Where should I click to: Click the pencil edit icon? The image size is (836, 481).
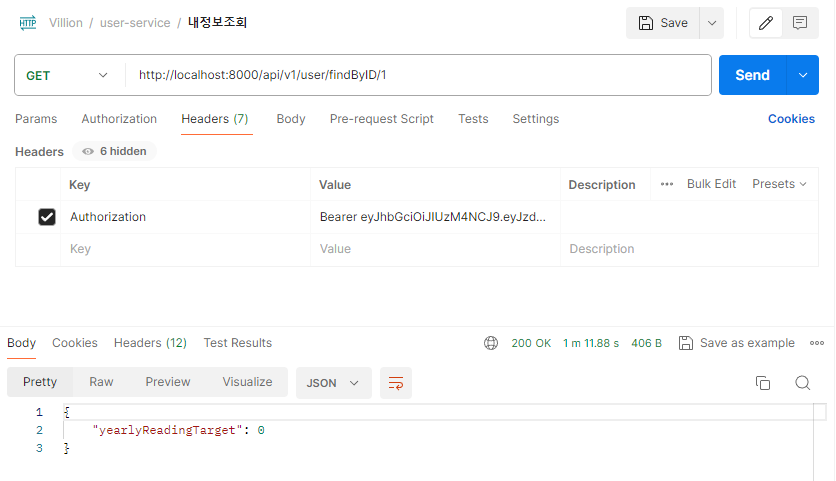click(766, 23)
